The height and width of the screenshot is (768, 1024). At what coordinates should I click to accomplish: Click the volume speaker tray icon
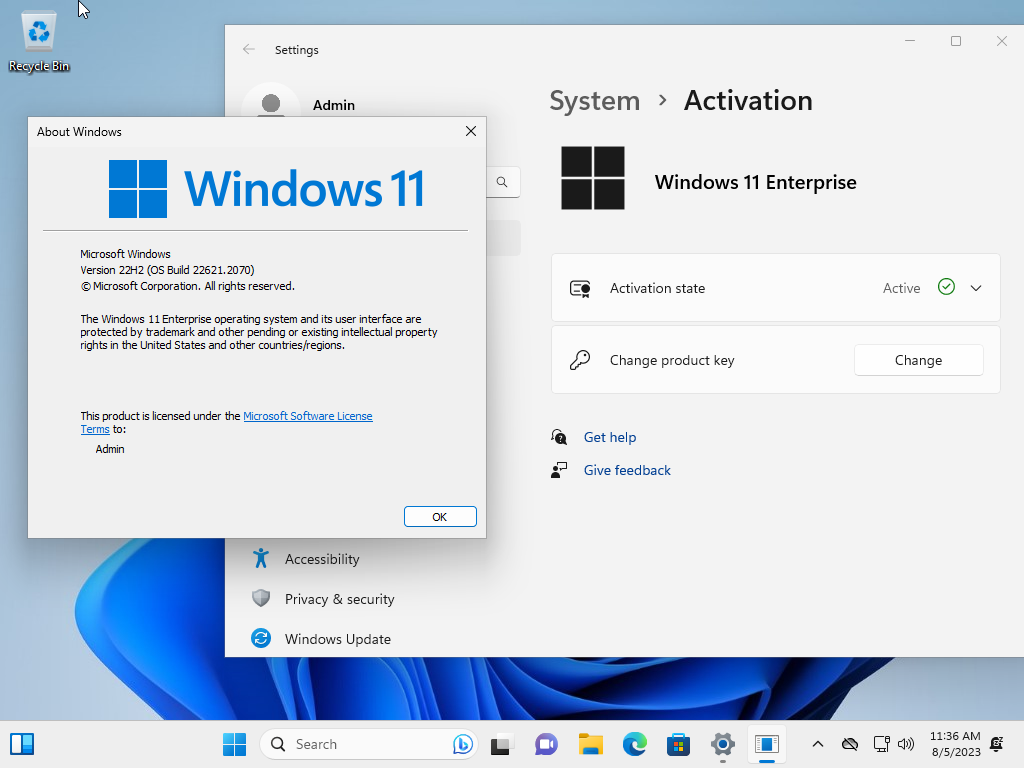[906, 744]
